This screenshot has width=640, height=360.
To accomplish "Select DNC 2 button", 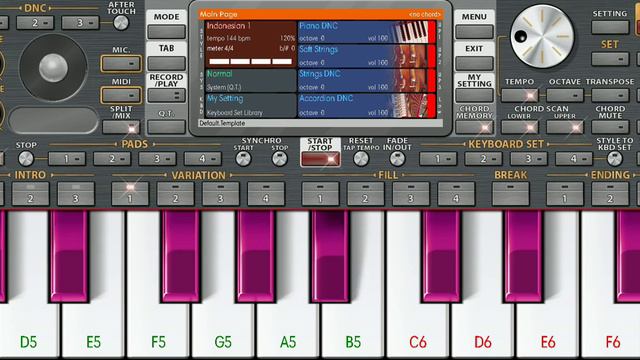I will point(35,23).
